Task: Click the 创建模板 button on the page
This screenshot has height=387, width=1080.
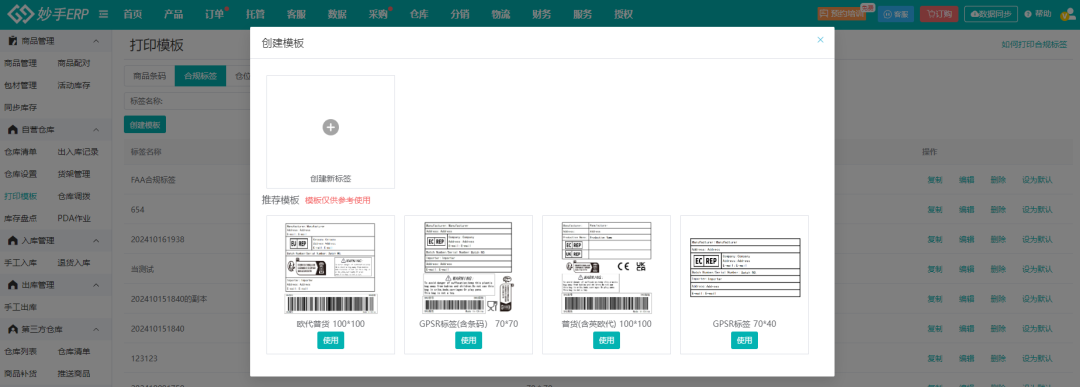Action: 145,125
